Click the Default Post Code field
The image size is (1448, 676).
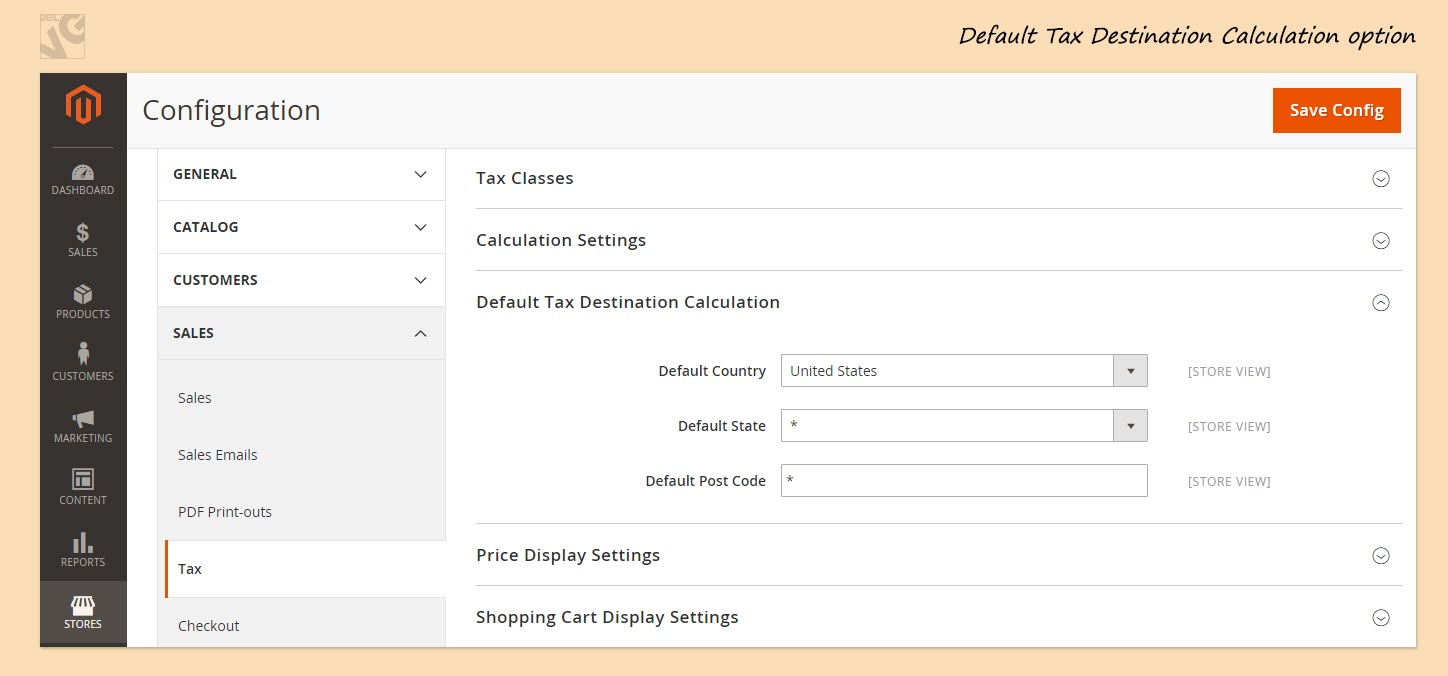[963, 481]
